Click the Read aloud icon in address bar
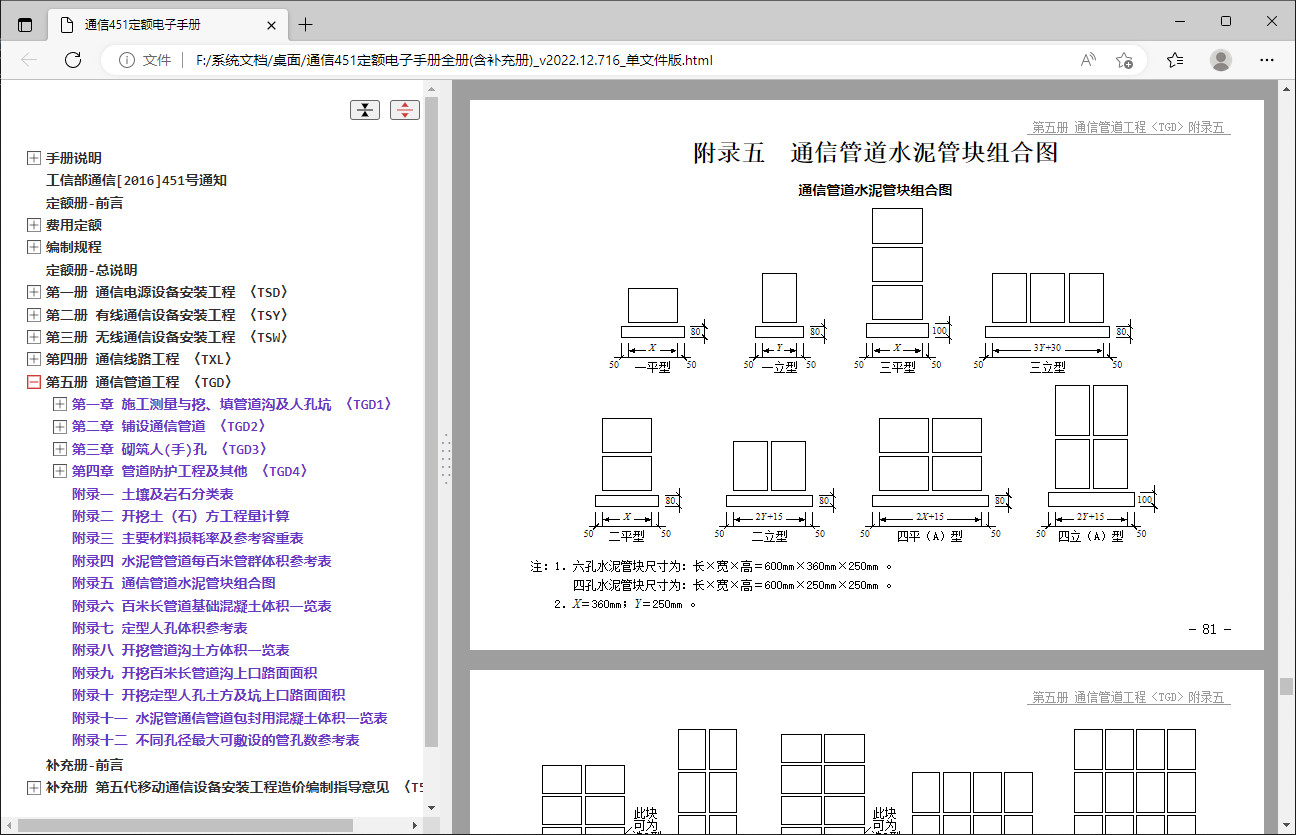Screen dimensions: 1296x835 coord(1088,60)
